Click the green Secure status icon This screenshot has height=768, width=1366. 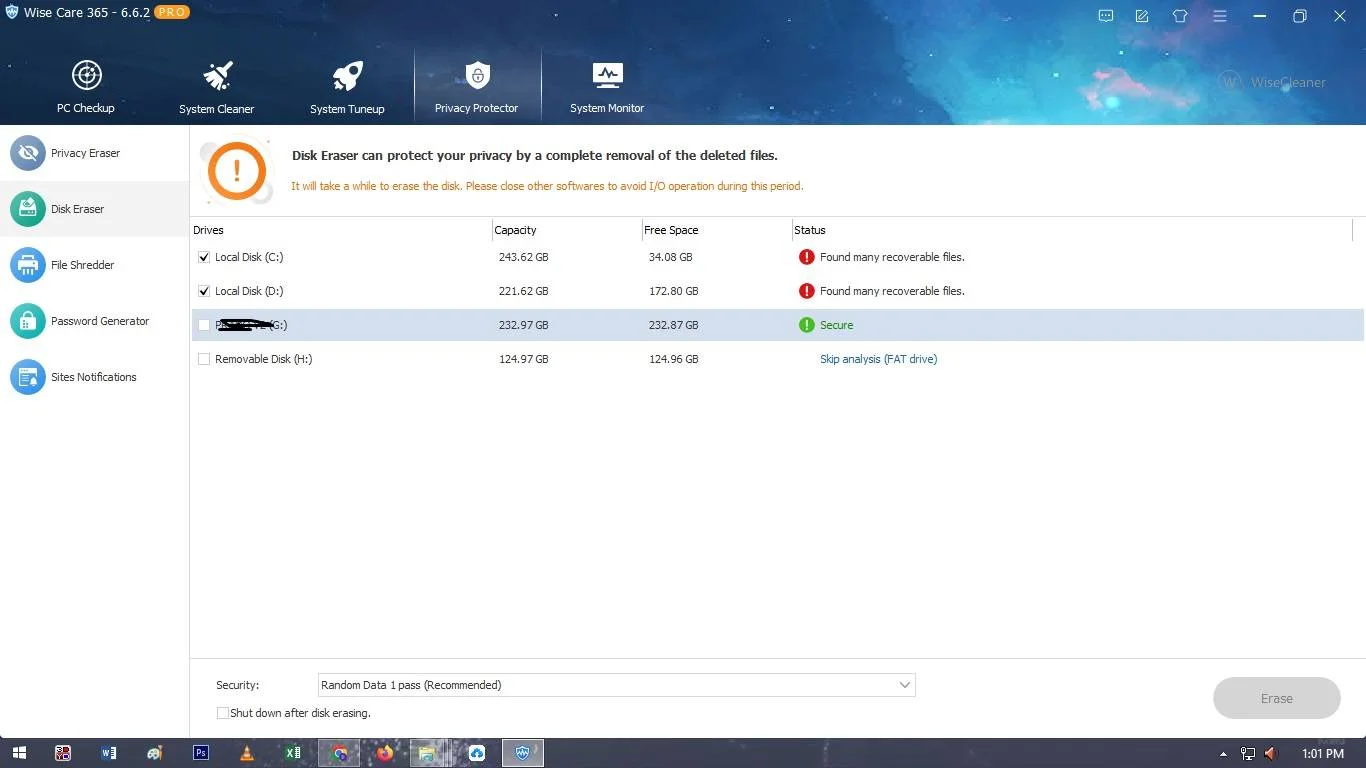(x=807, y=325)
